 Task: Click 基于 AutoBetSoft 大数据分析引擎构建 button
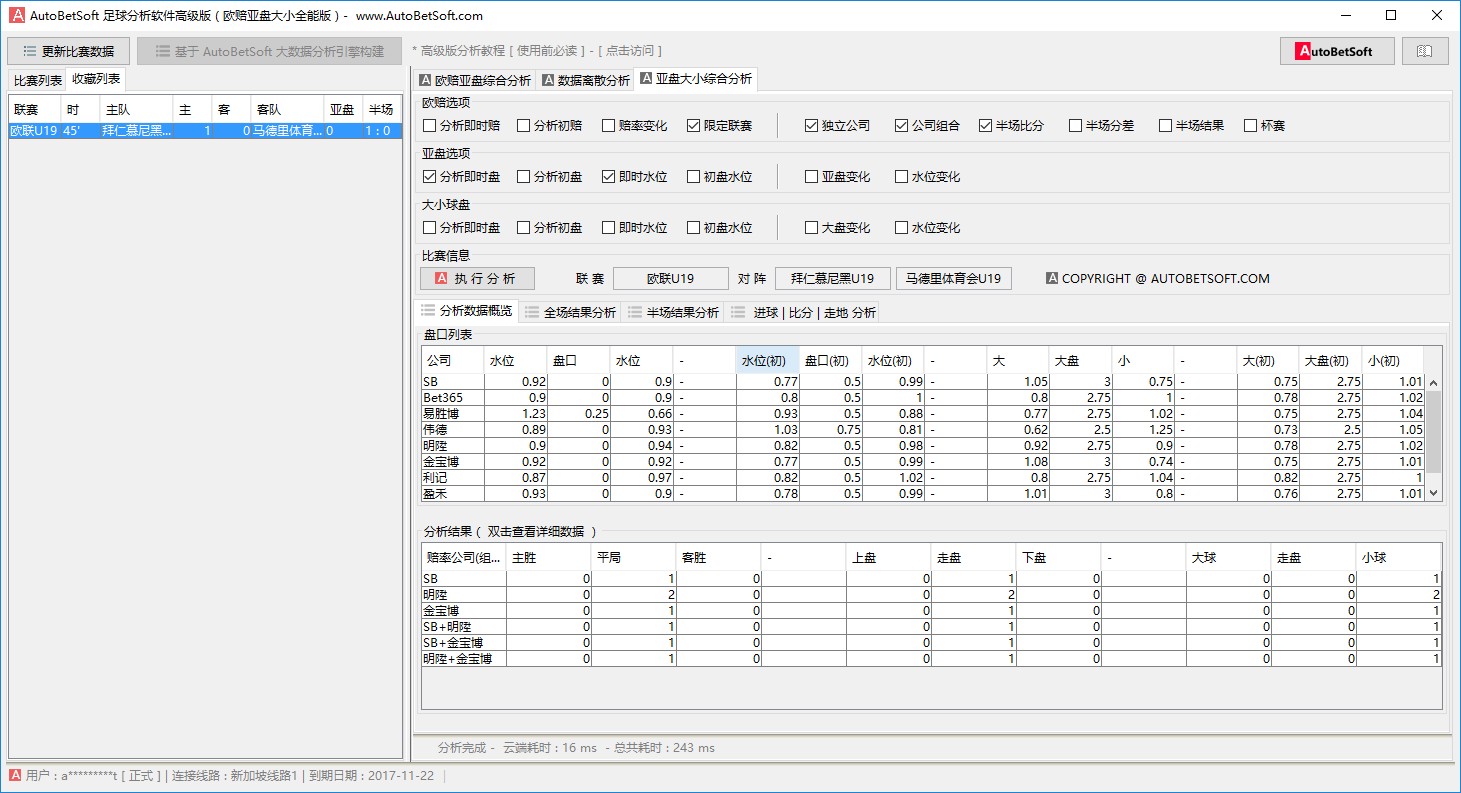270,51
